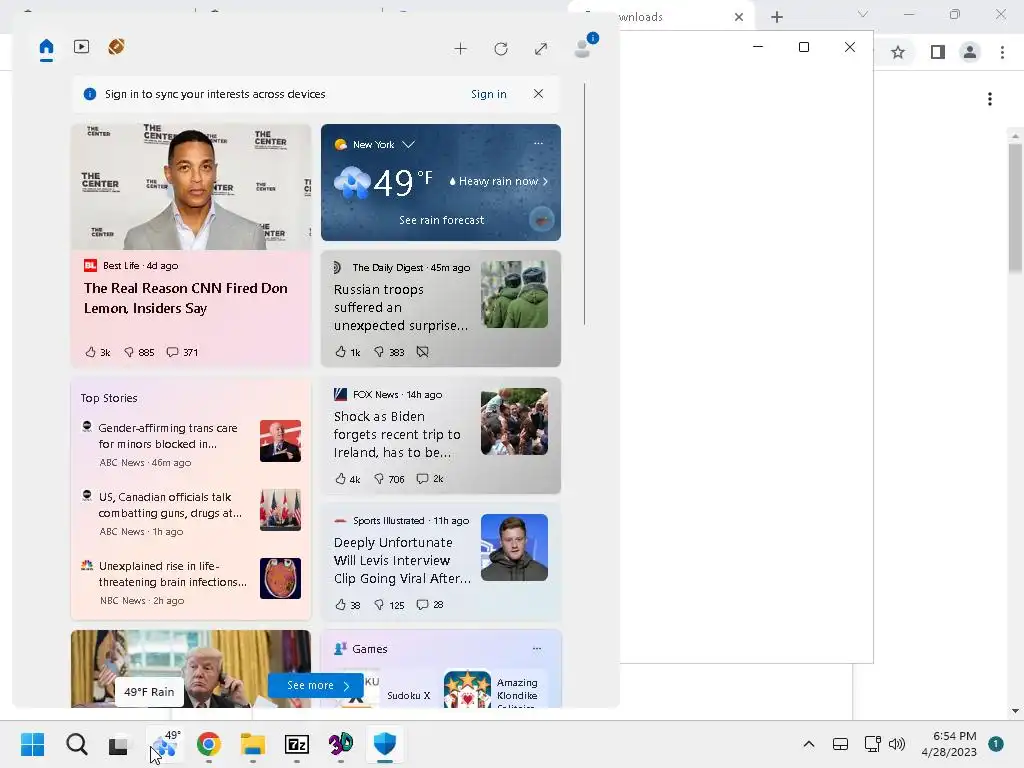This screenshot has width=1024, height=768.
Task: Show hidden system tray icons
Action: tap(808, 744)
